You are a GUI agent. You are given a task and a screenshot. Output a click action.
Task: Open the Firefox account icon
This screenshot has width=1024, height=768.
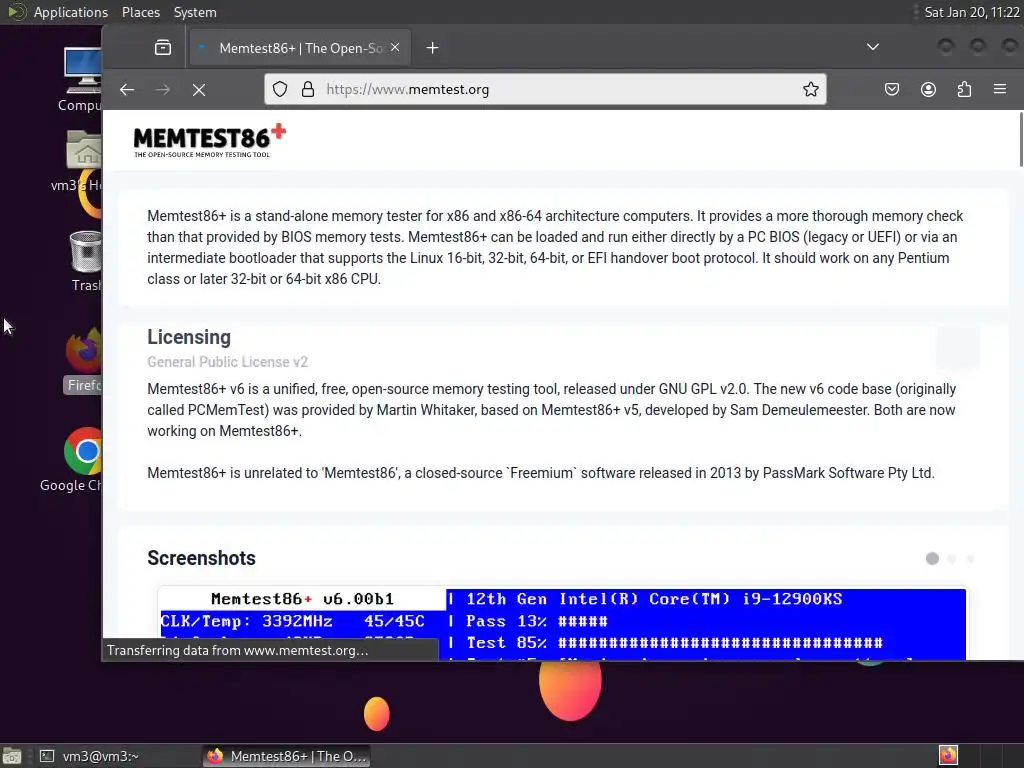point(928,89)
